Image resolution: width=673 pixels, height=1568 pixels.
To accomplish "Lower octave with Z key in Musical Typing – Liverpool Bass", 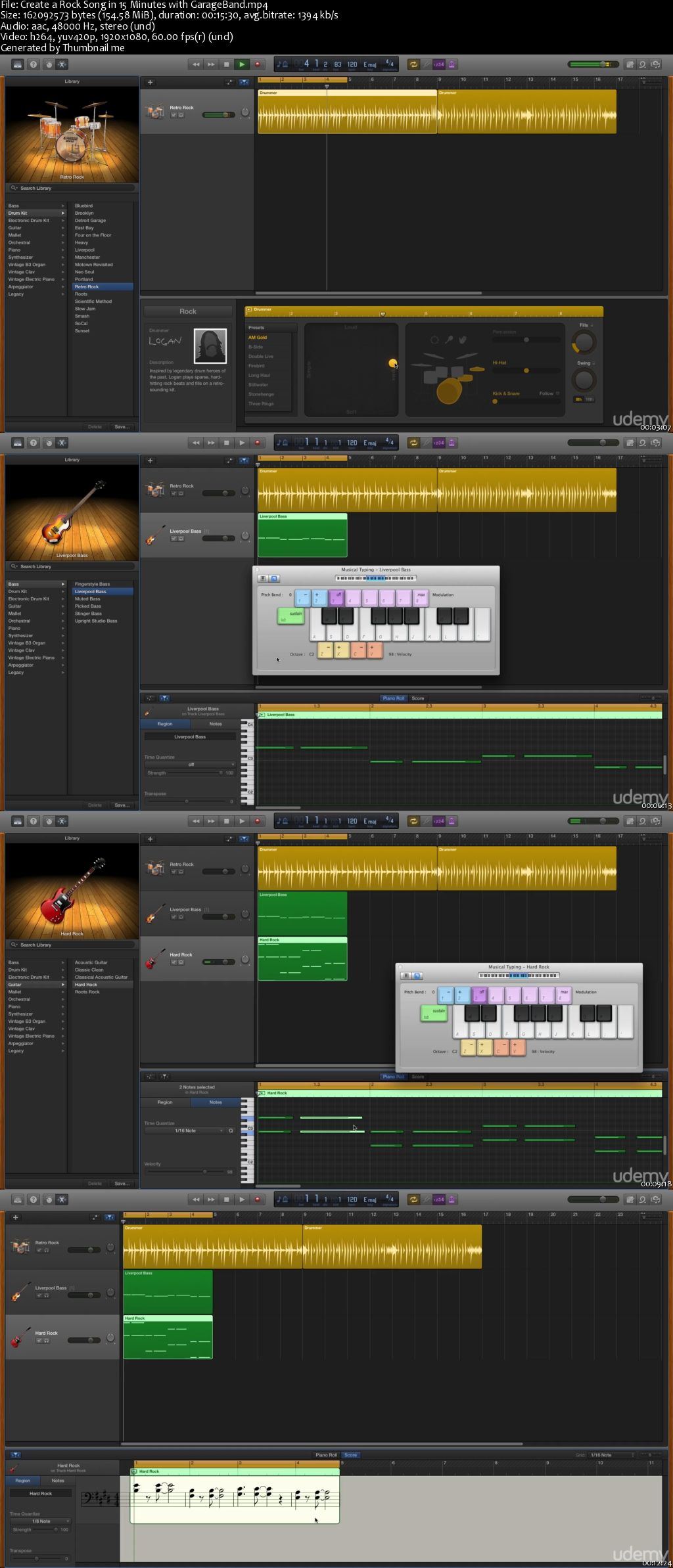I will point(325,650).
